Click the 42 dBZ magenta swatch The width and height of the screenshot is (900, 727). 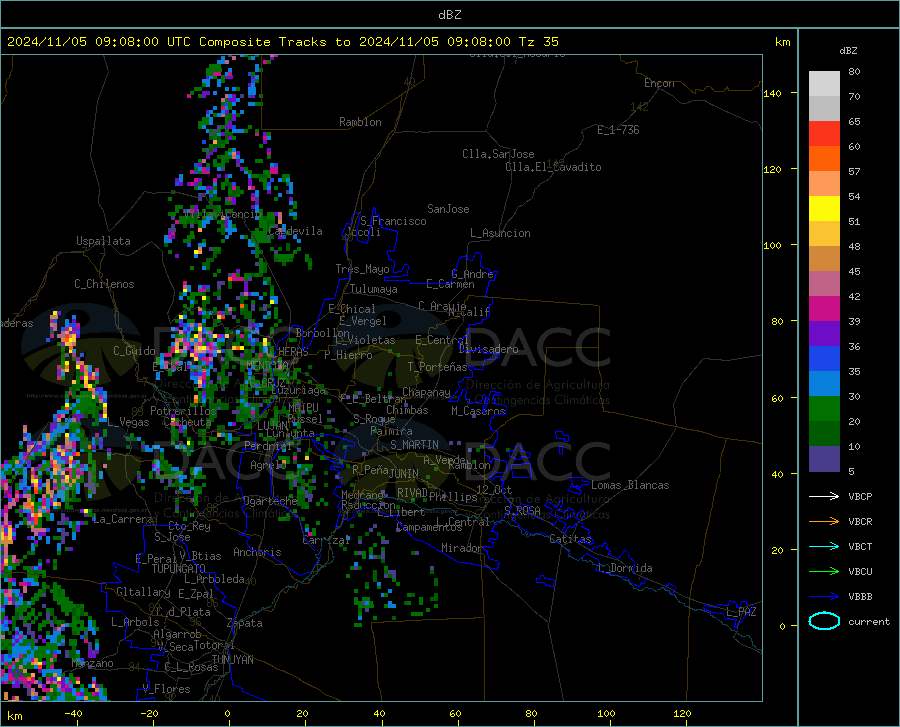tap(824, 309)
